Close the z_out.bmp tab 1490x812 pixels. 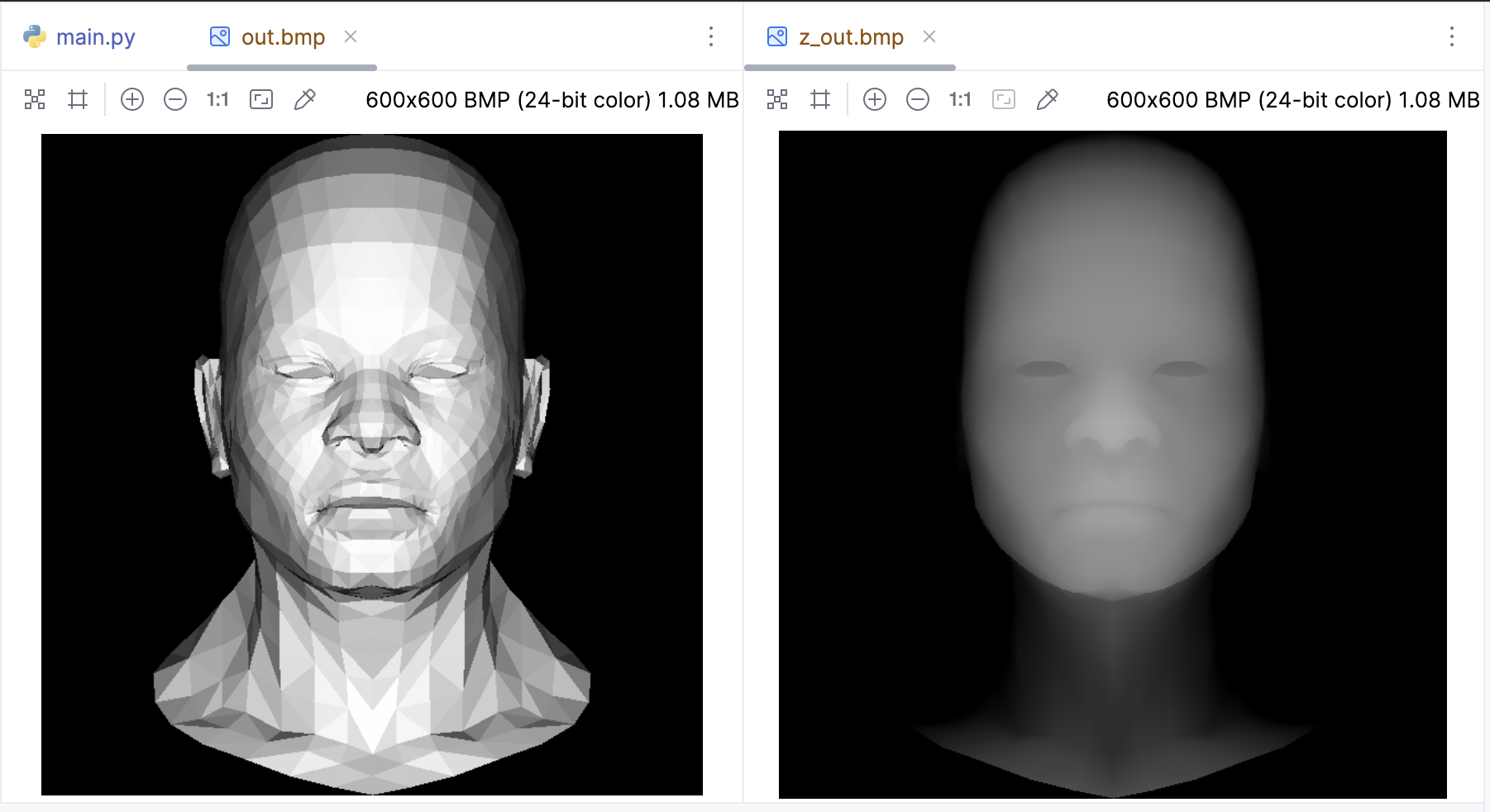pyautogui.click(x=929, y=37)
